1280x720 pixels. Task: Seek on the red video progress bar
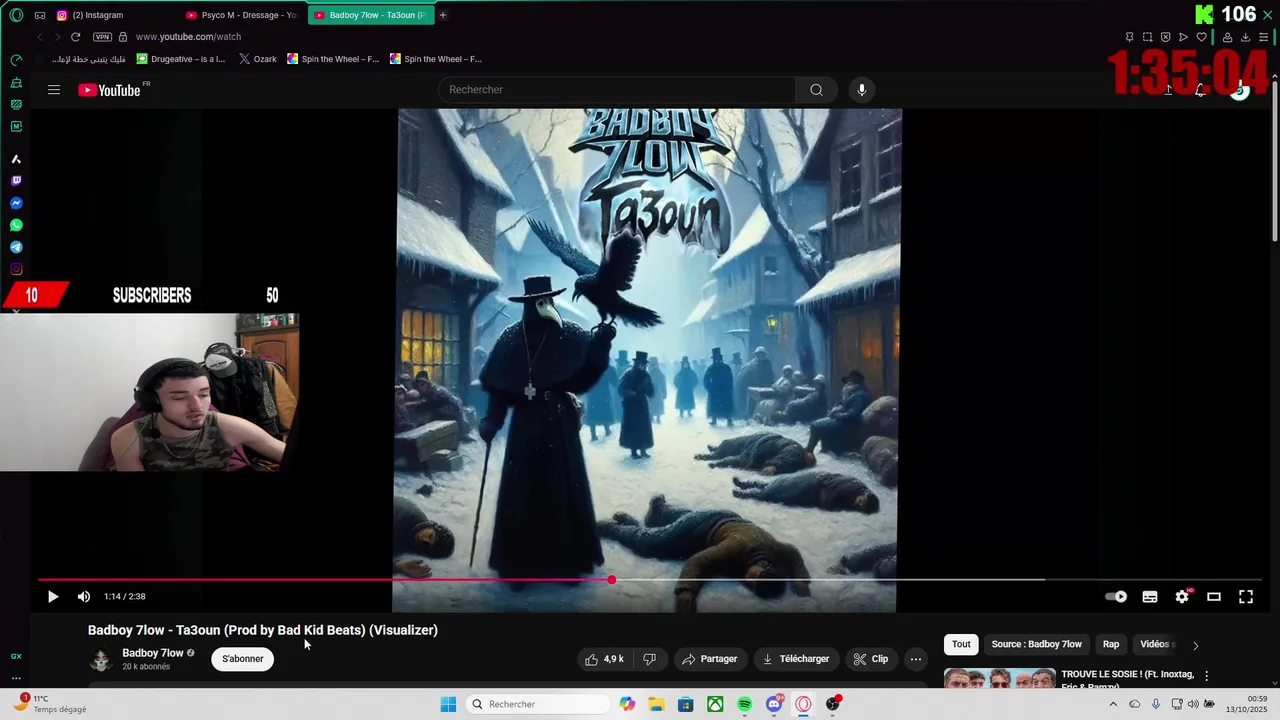coord(325,580)
